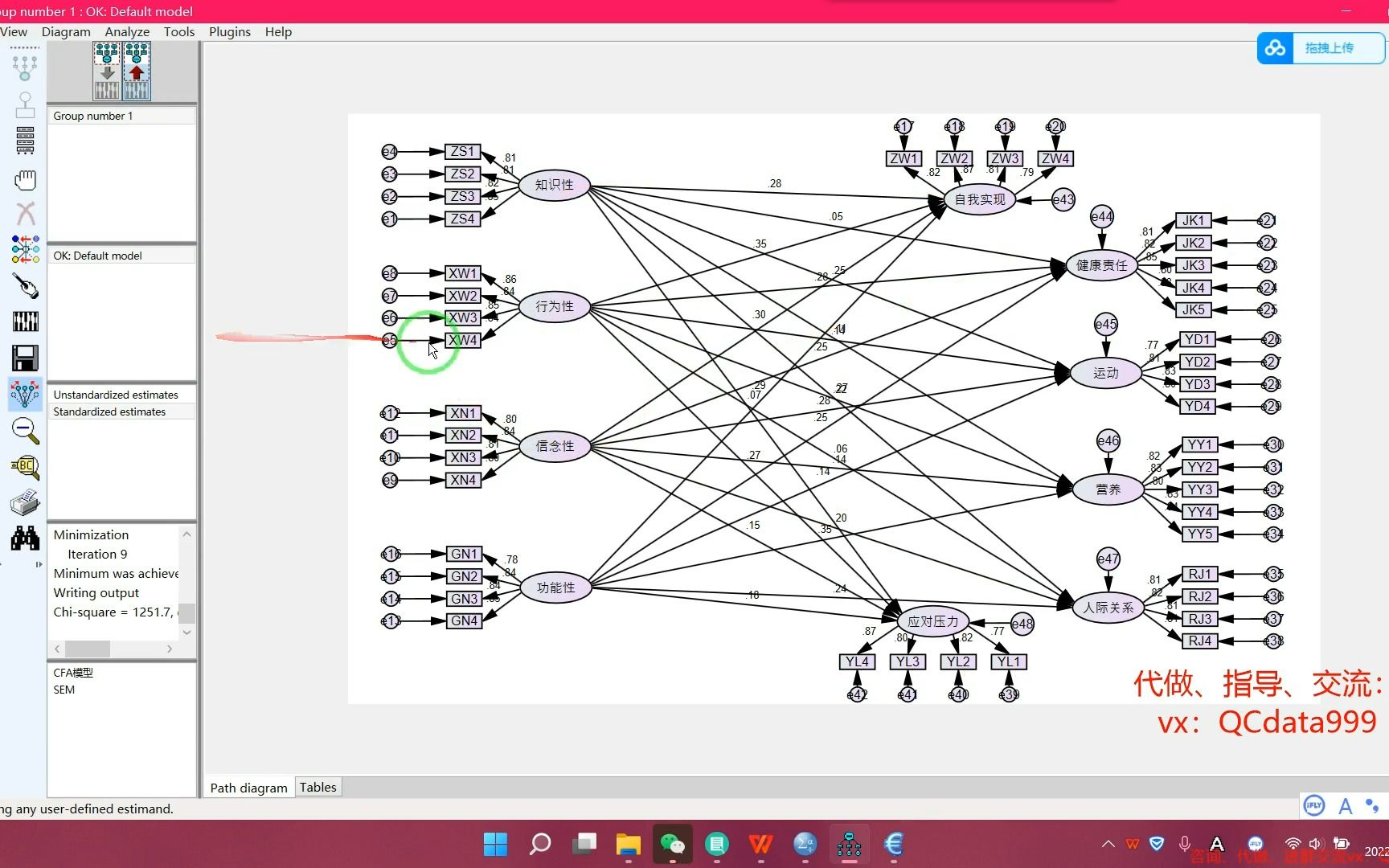Switch to the Tables tab

(x=318, y=787)
